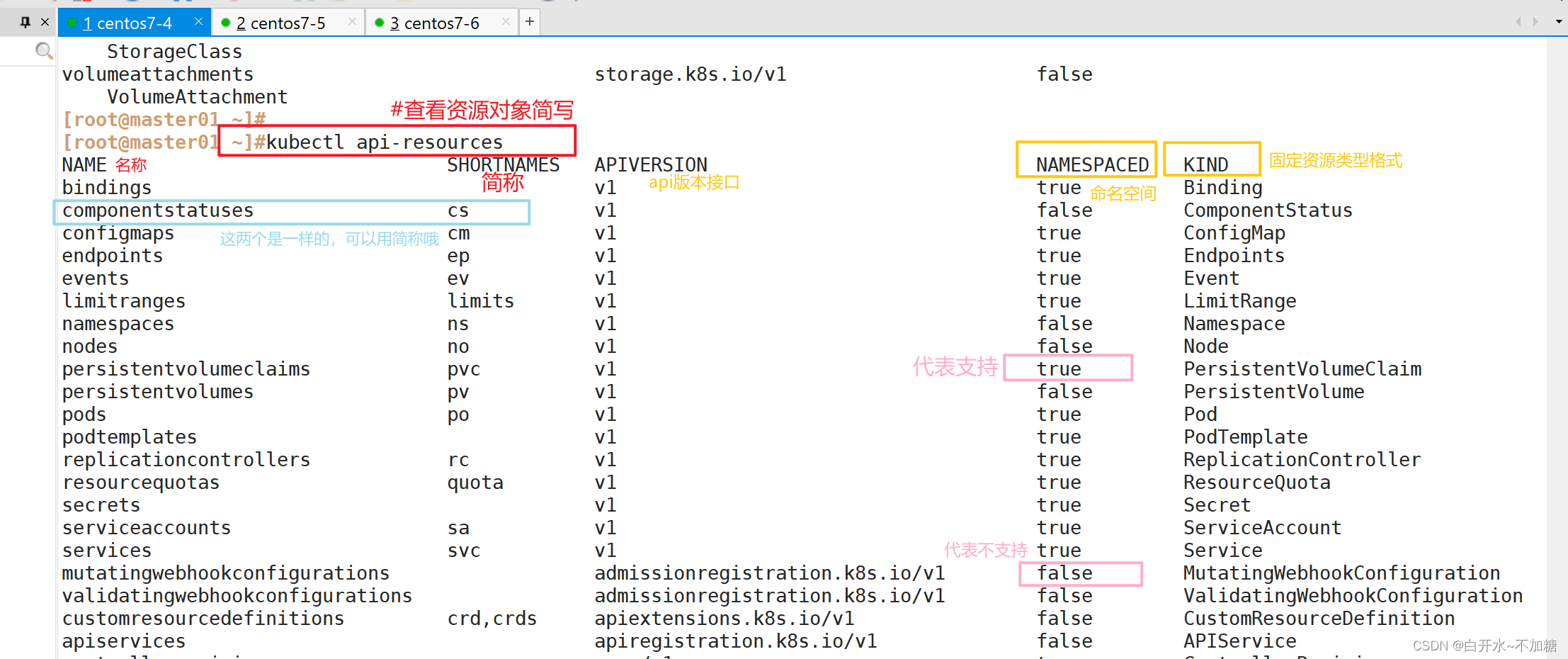Viewport: 1568px width, 659px height.
Task: Click the ConfigMap kind text
Action: [x=1234, y=233]
